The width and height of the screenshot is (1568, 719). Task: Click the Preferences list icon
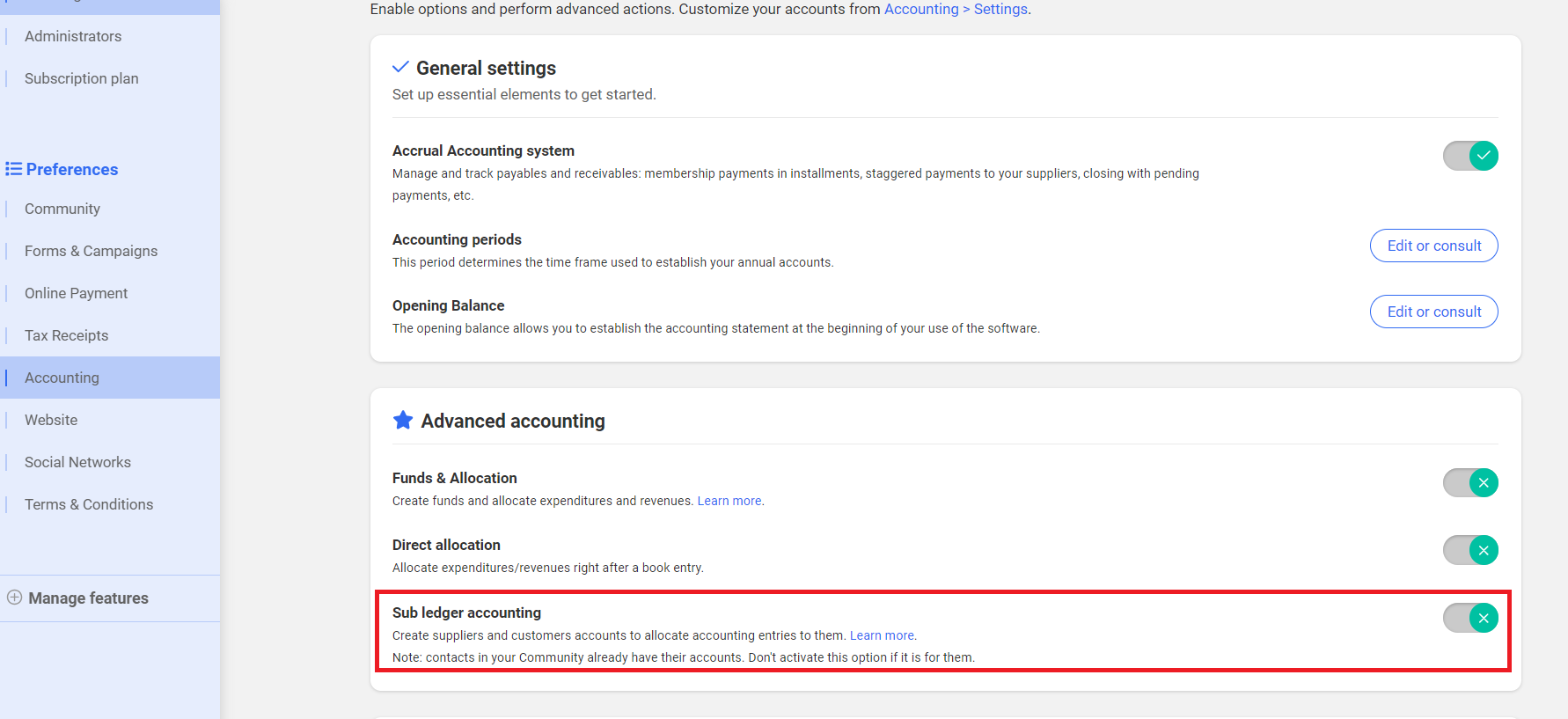13,169
